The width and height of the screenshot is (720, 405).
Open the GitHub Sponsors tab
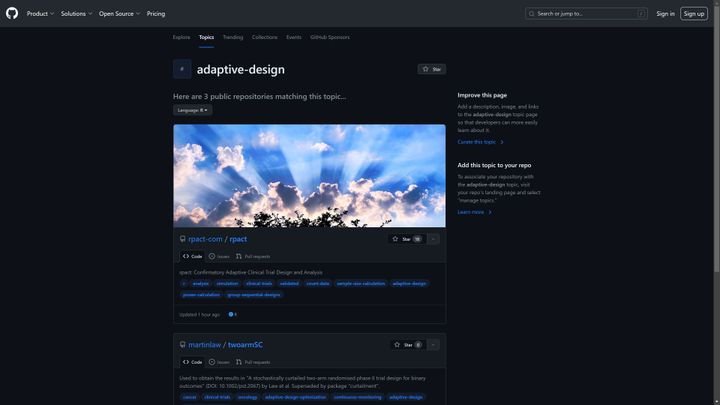pyautogui.click(x=330, y=37)
